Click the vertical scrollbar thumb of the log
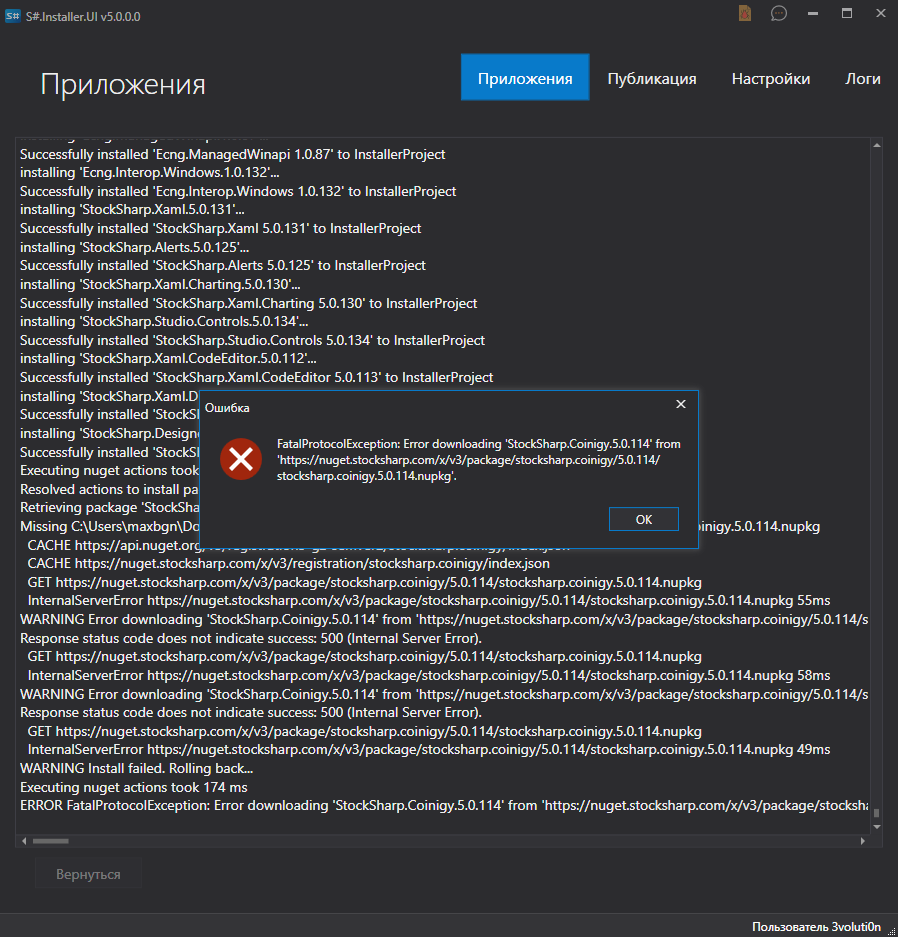The width and height of the screenshot is (898, 937). 876,813
